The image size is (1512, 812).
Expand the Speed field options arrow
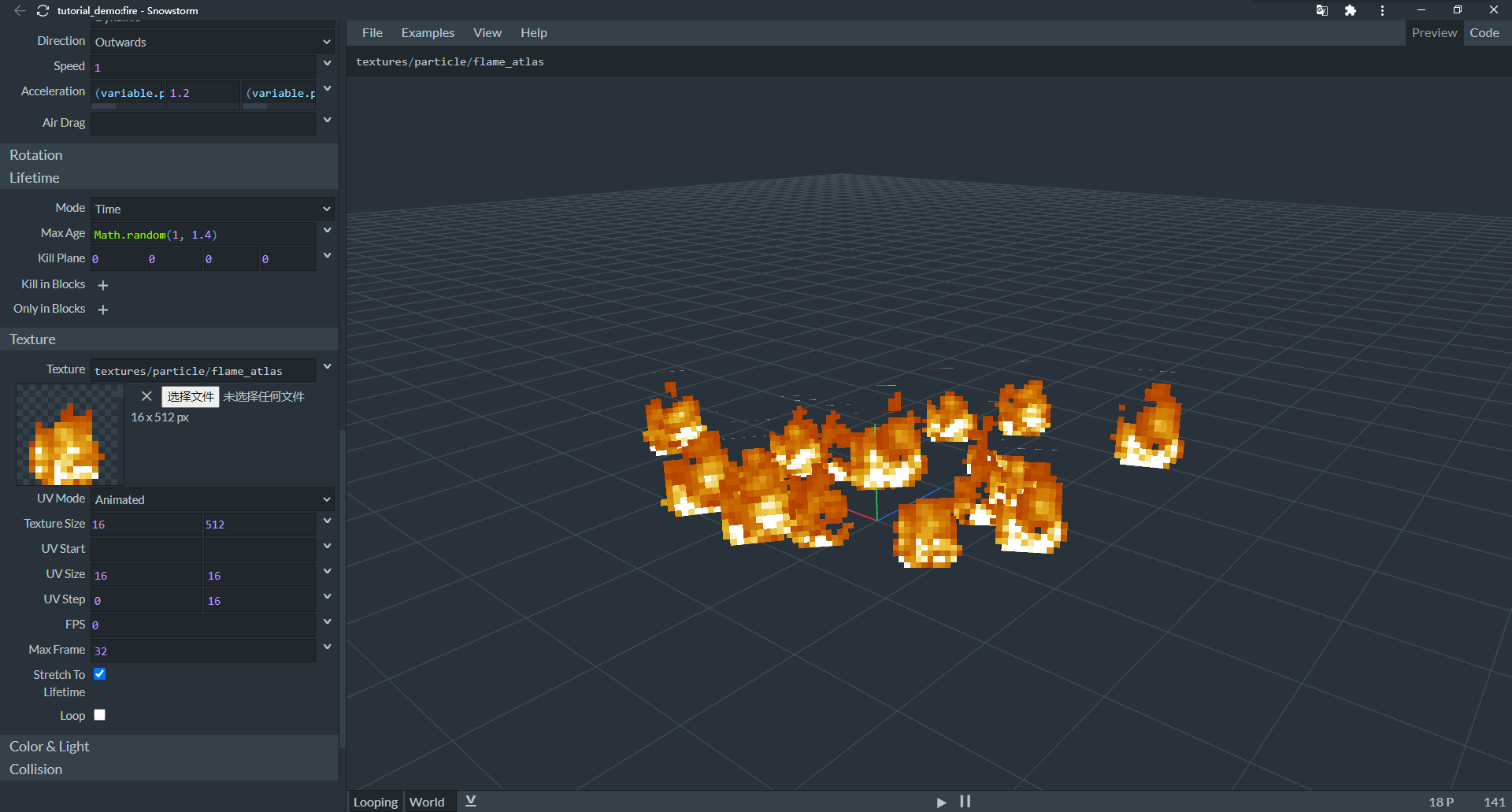328,63
